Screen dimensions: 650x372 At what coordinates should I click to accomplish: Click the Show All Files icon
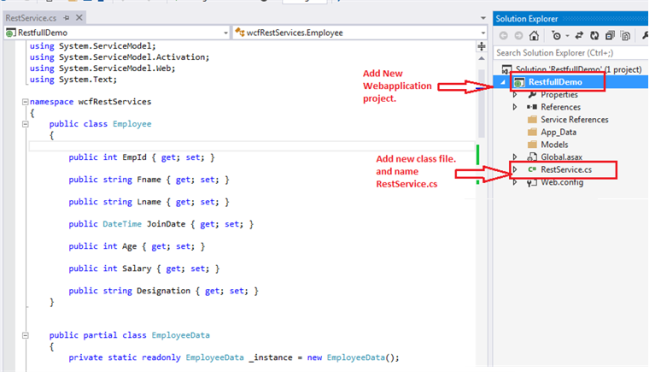click(x=625, y=36)
